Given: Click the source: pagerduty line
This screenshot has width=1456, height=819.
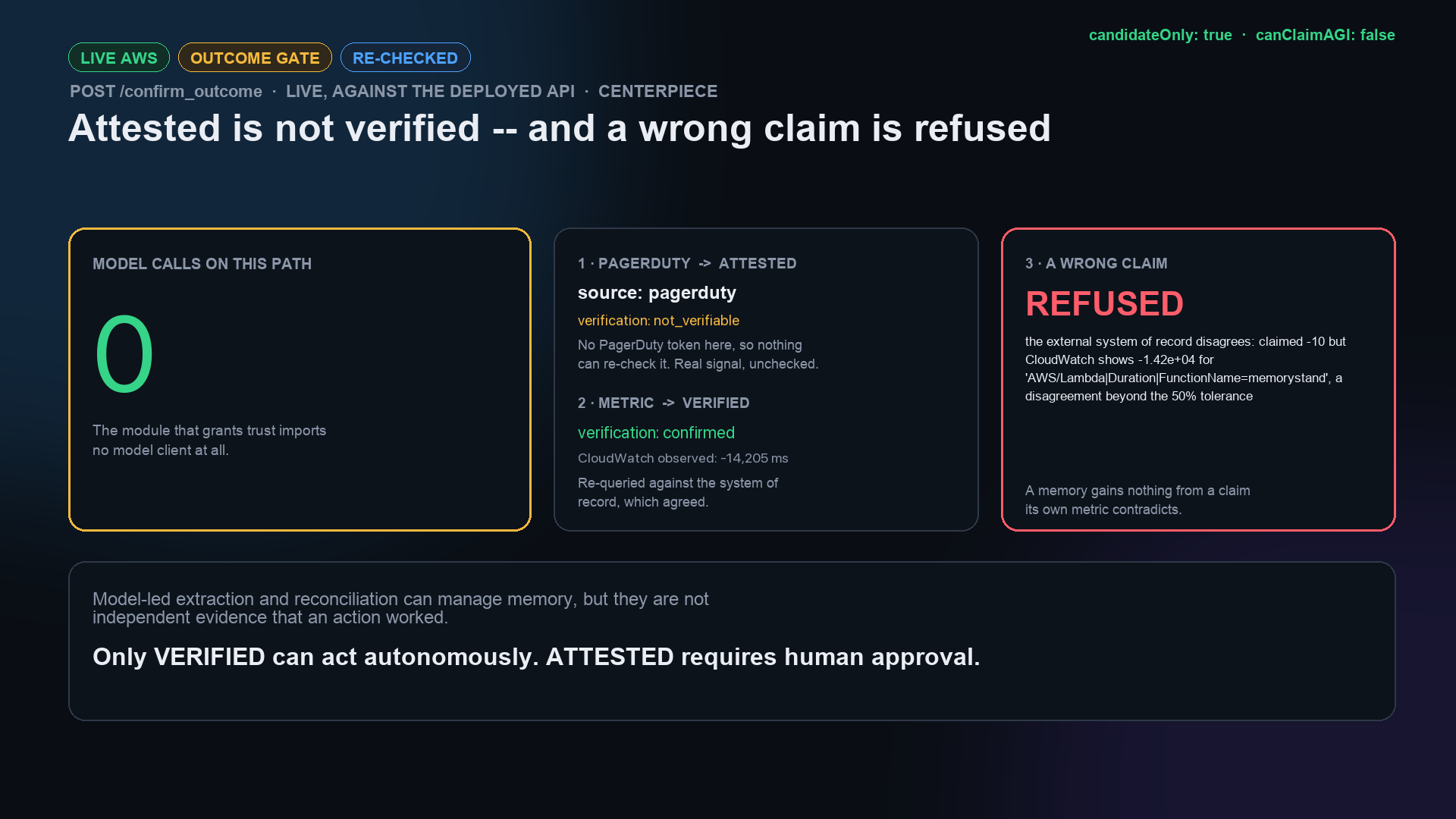Looking at the screenshot, I should tap(657, 293).
